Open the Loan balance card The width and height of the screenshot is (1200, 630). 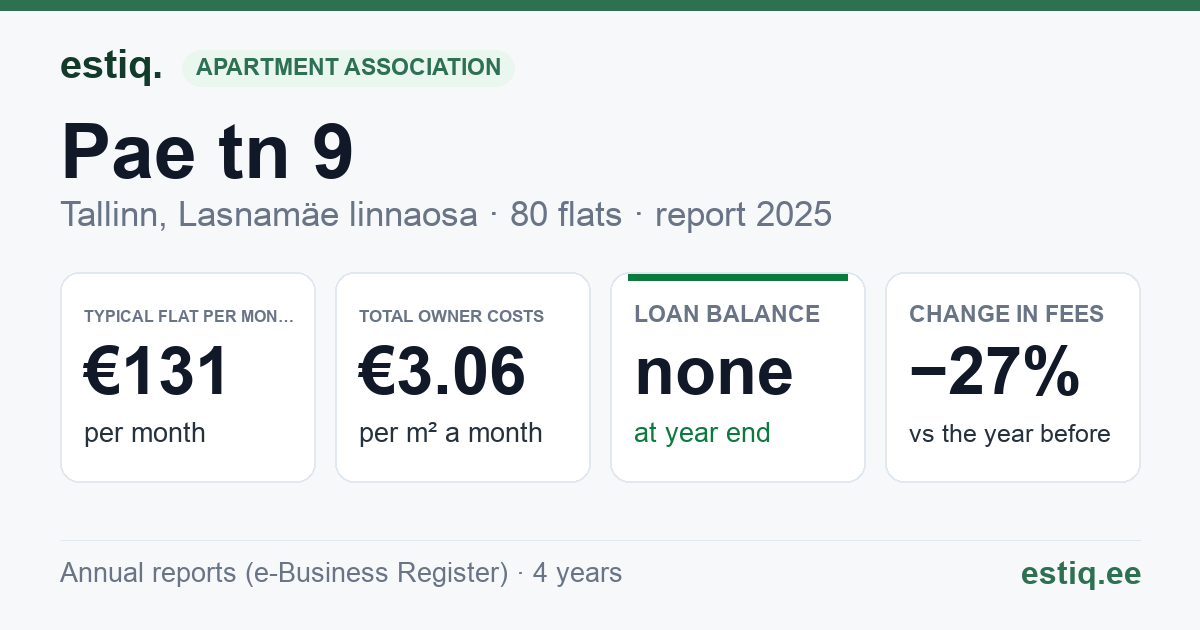coord(738,377)
